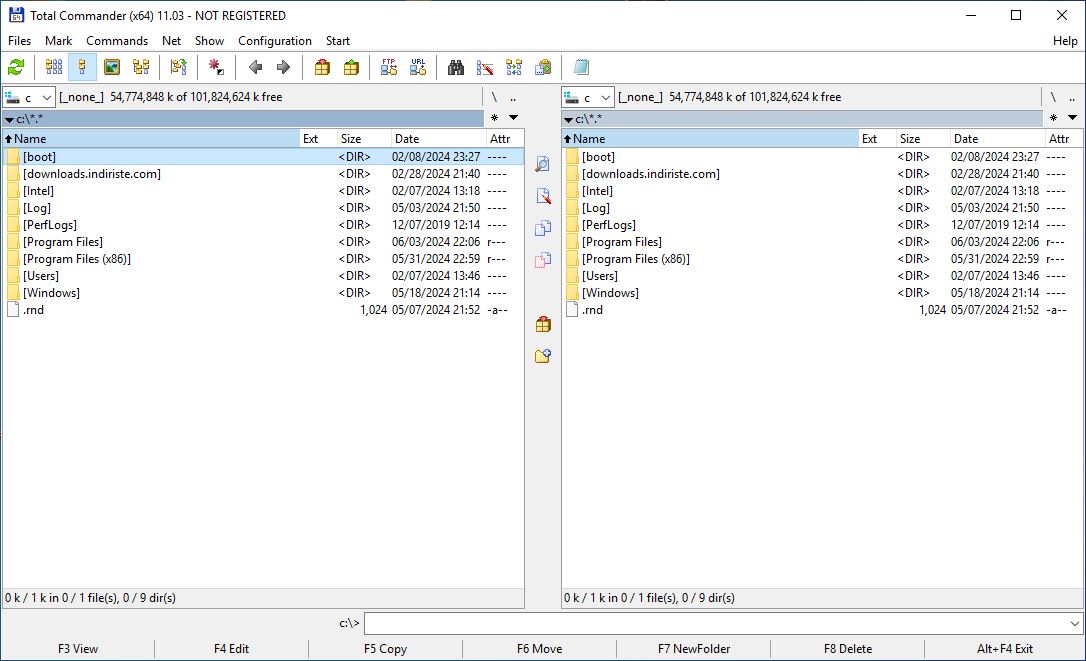1086x661 pixels.
Task: Select the Full details view toolbar icon
Action: coord(82,67)
